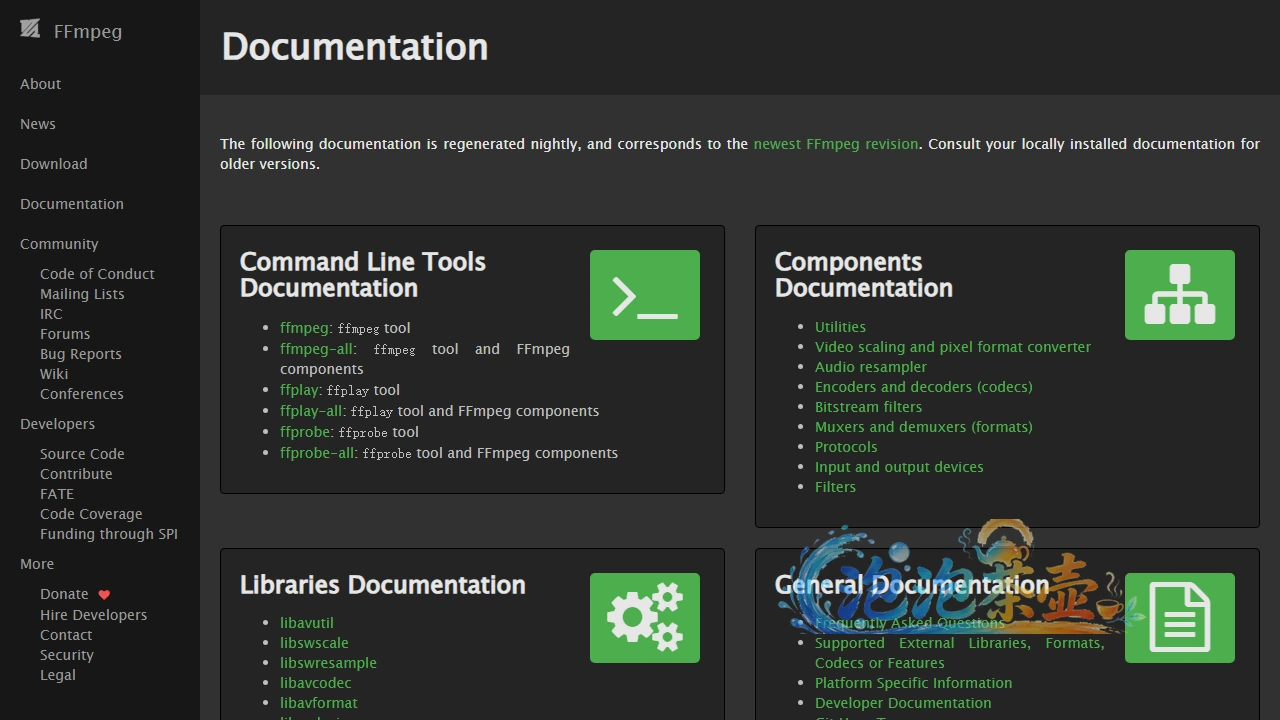The image size is (1280, 720).
Task: Open the About page in sidebar
Action: click(x=41, y=84)
